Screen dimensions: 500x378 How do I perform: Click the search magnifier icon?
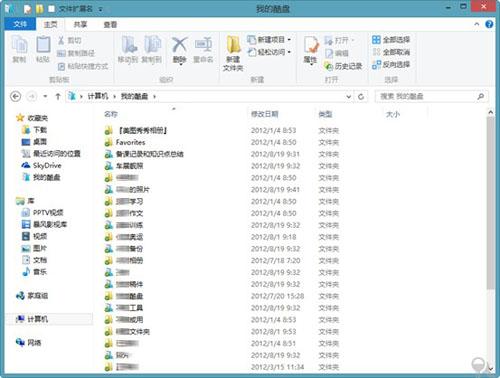click(480, 97)
